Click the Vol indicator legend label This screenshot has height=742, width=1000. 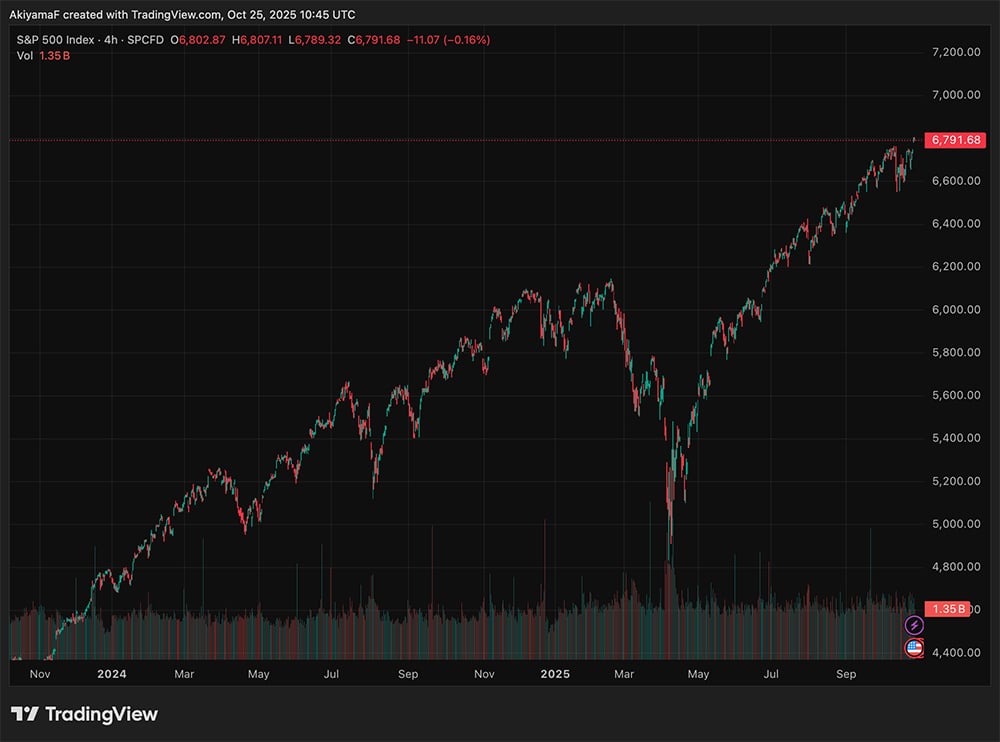click(26, 56)
